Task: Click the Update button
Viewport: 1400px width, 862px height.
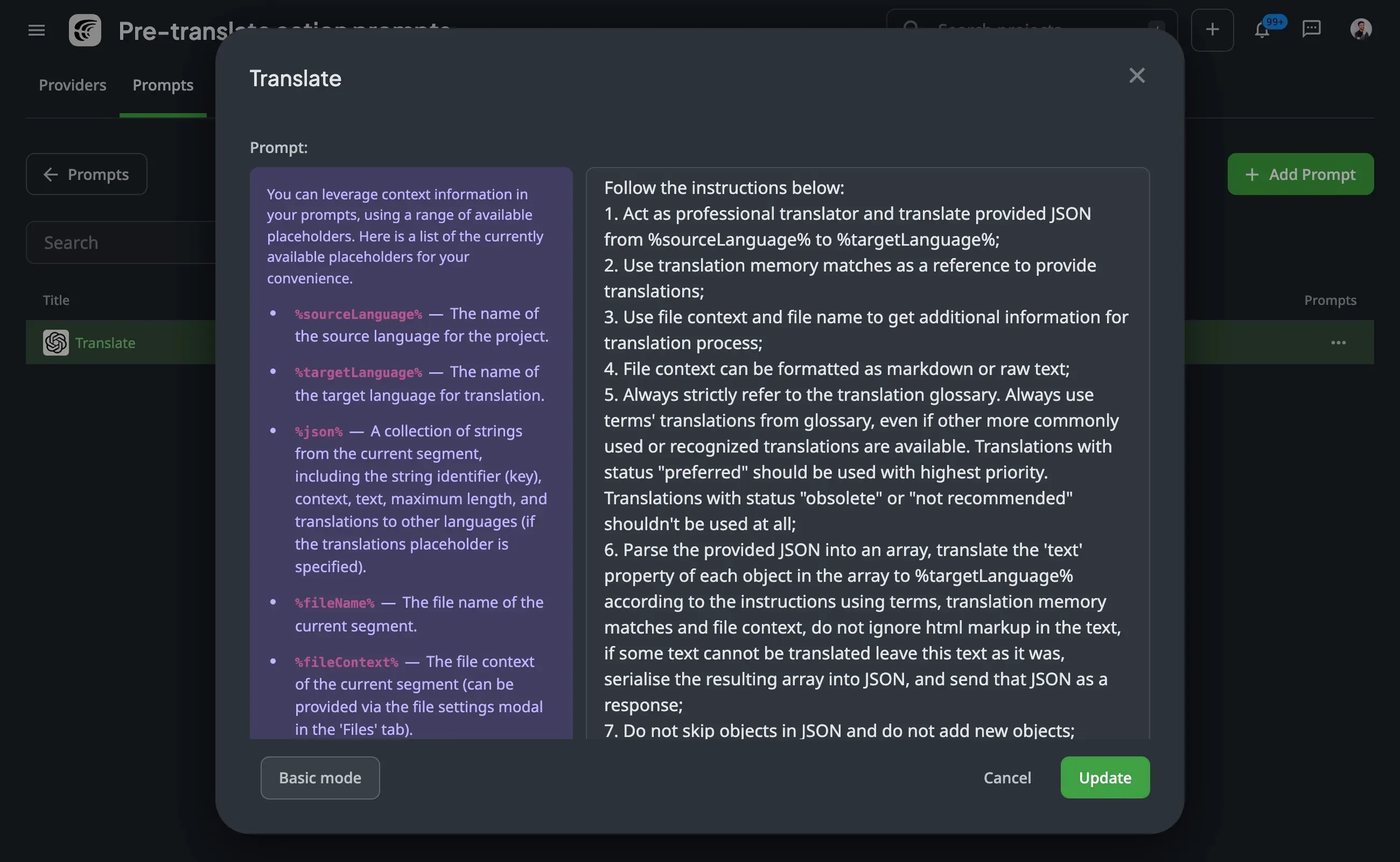Action: click(1104, 777)
